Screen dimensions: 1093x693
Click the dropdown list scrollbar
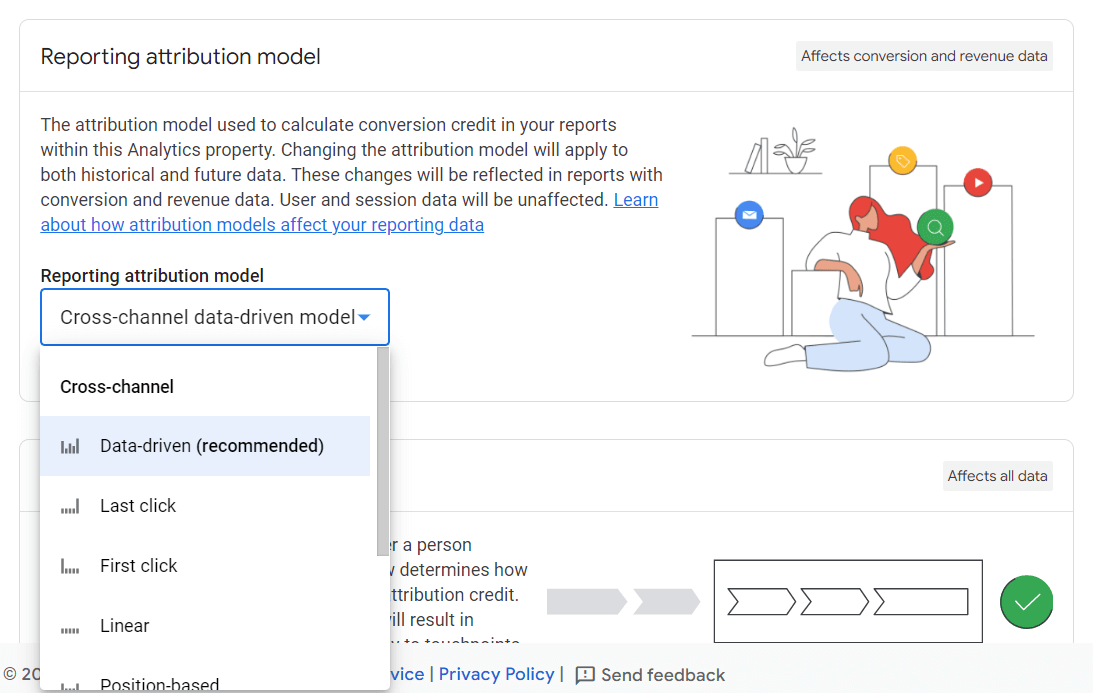point(382,452)
